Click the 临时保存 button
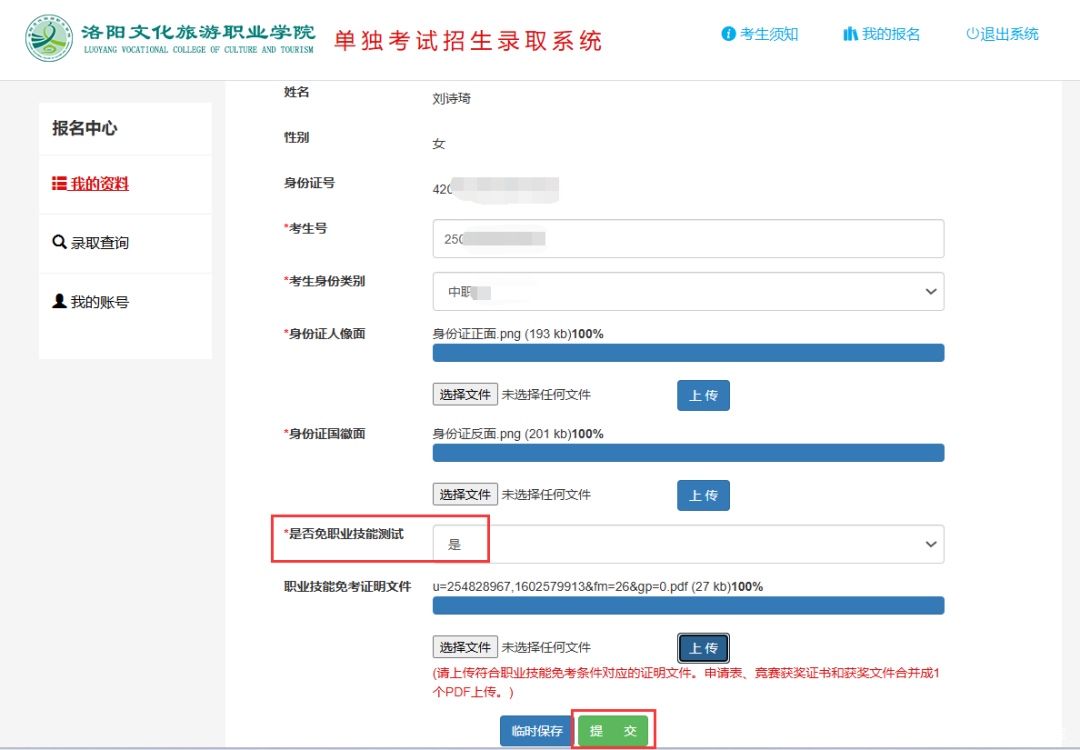The height and width of the screenshot is (750, 1080). 537,731
